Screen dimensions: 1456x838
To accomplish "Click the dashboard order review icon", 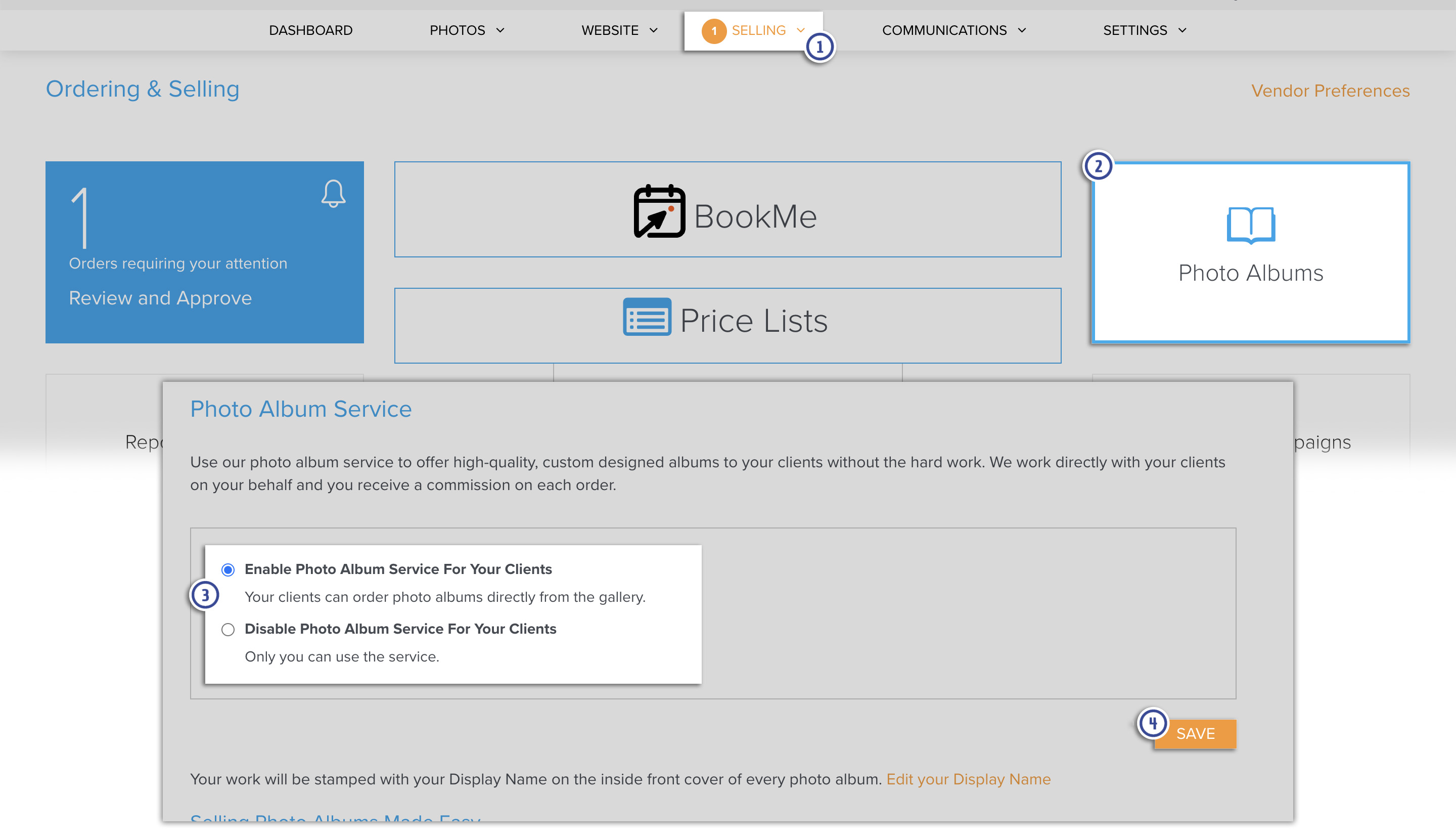I will (x=333, y=193).
